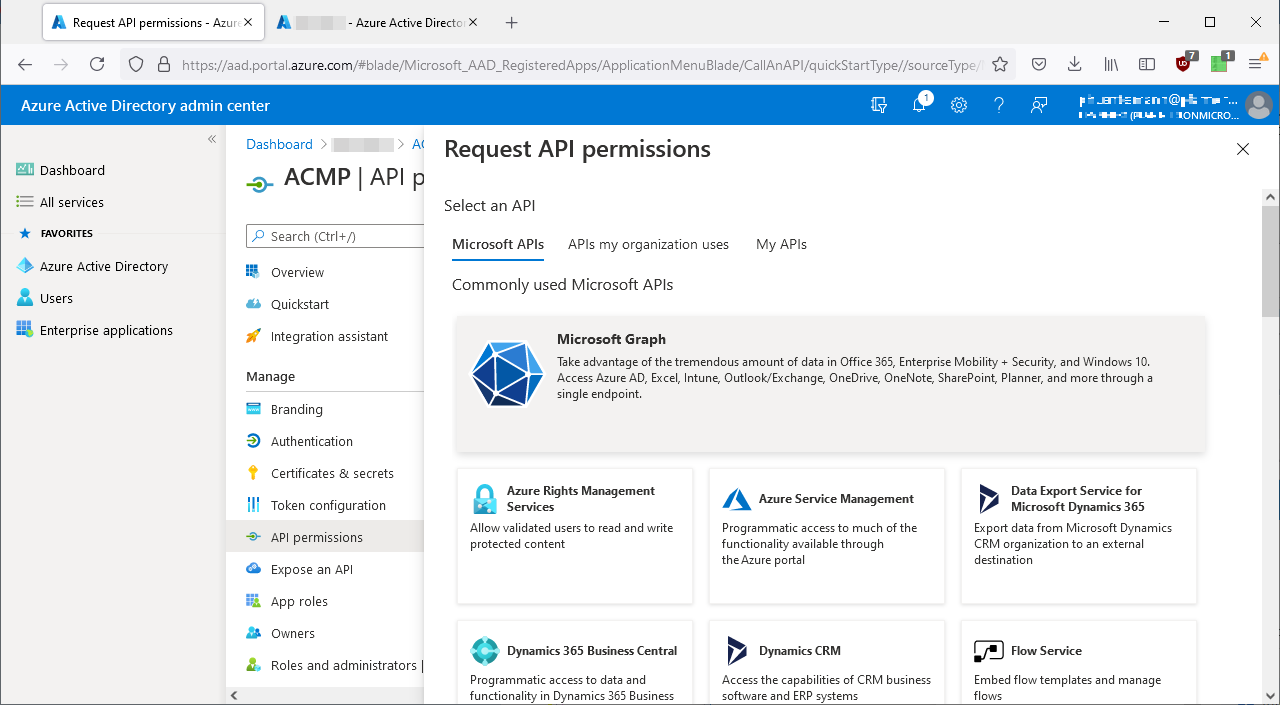Click the help question mark icon
Viewport: 1280px width, 705px height.
click(x=998, y=105)
